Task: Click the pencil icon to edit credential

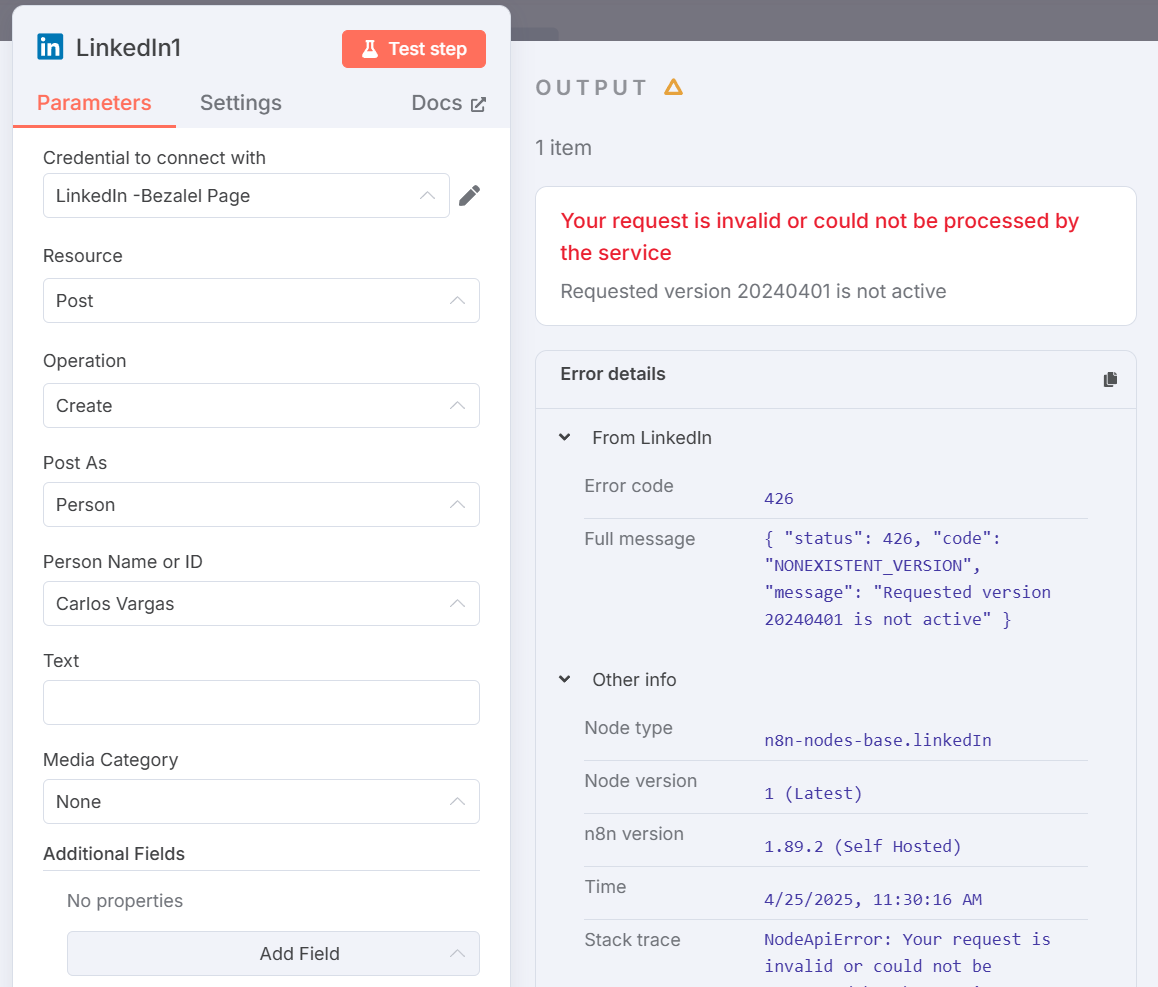Action: (x=470, y=196)
